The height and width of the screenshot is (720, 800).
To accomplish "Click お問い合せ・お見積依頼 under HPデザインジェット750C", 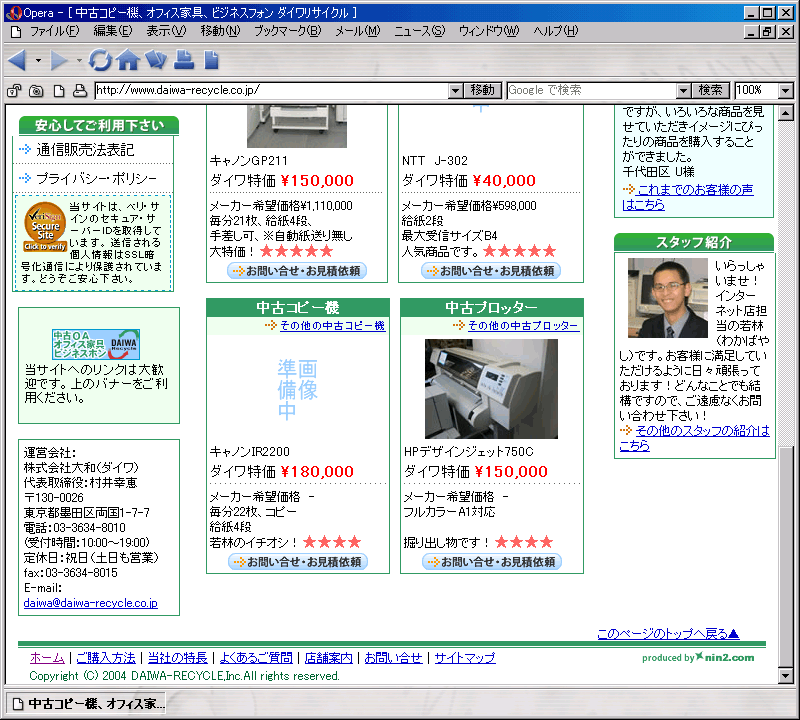I will tap(492, 562).
